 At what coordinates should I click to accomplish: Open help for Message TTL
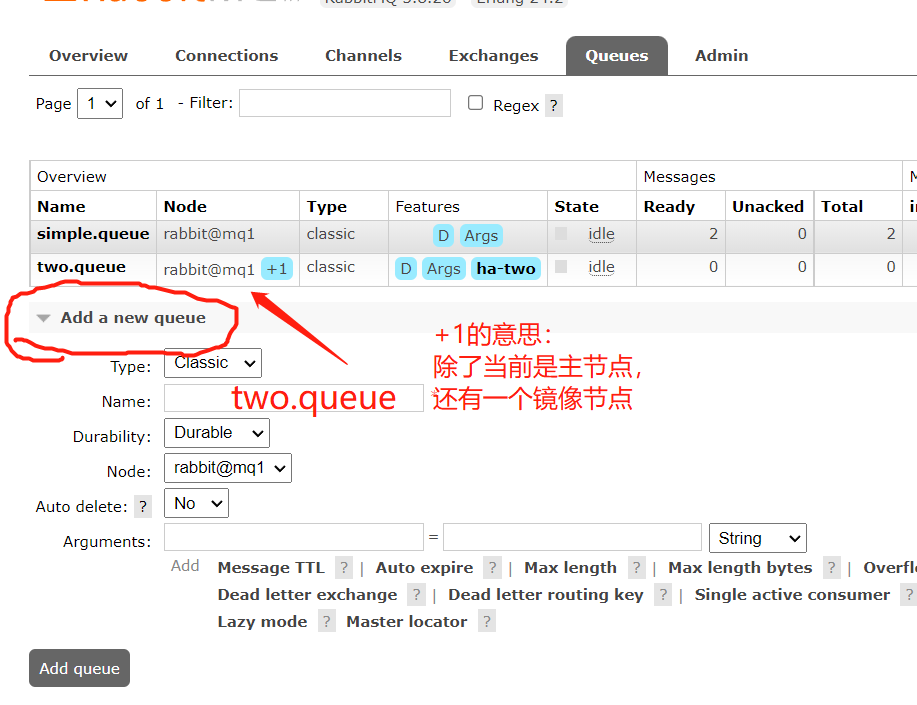click(344, 568)
